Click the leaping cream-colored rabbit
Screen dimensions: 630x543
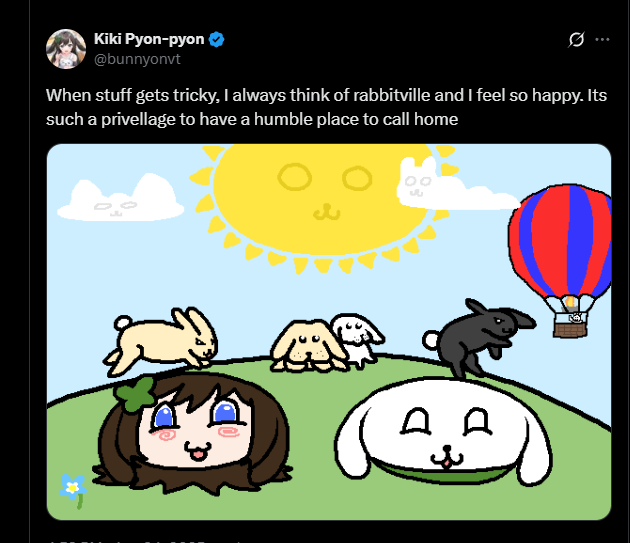click(x=162, y=340)
